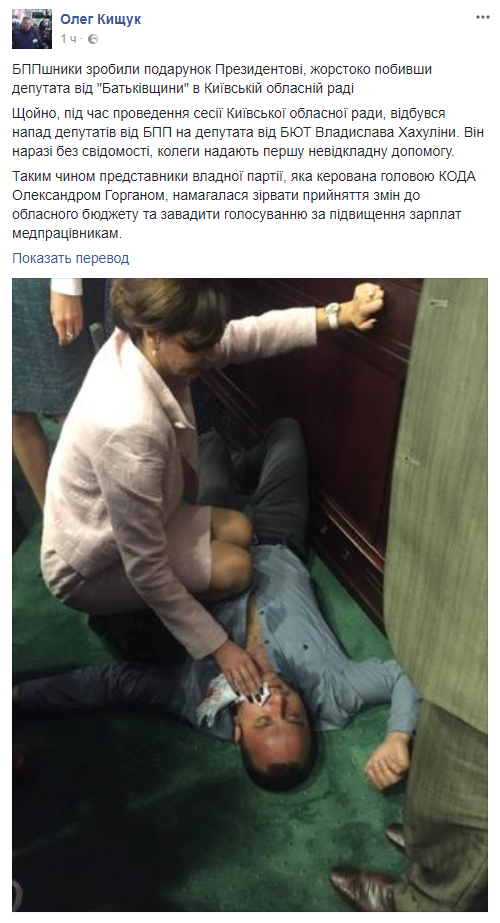
Task: Click the "Показать перевод" translate link
Action: [71, 258]
